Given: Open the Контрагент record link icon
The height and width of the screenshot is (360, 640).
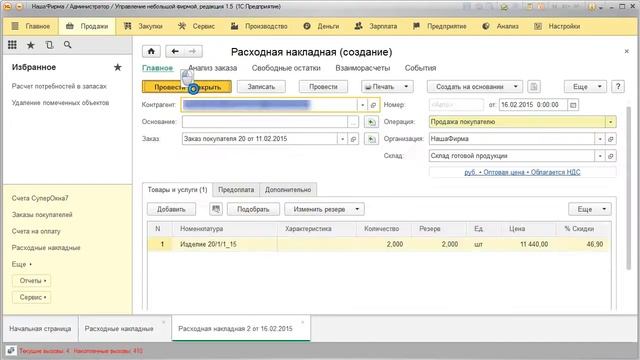Looking at the screenshot, I should (373, 105).
